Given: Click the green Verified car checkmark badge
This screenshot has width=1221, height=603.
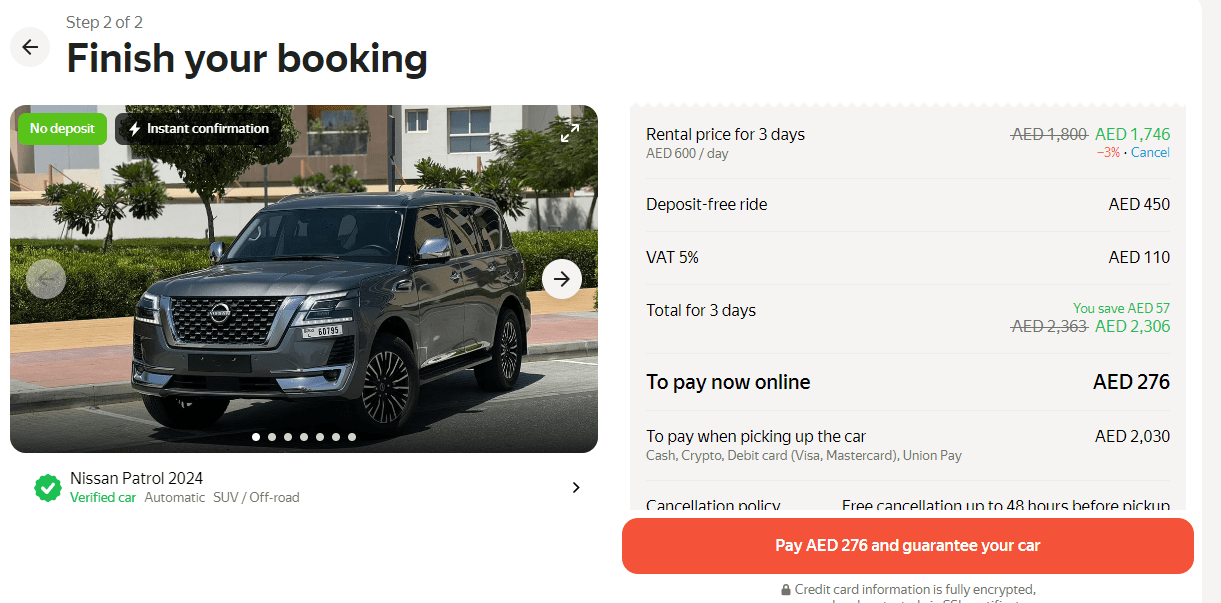Looking at the screenshot, I should click(47, 488).
